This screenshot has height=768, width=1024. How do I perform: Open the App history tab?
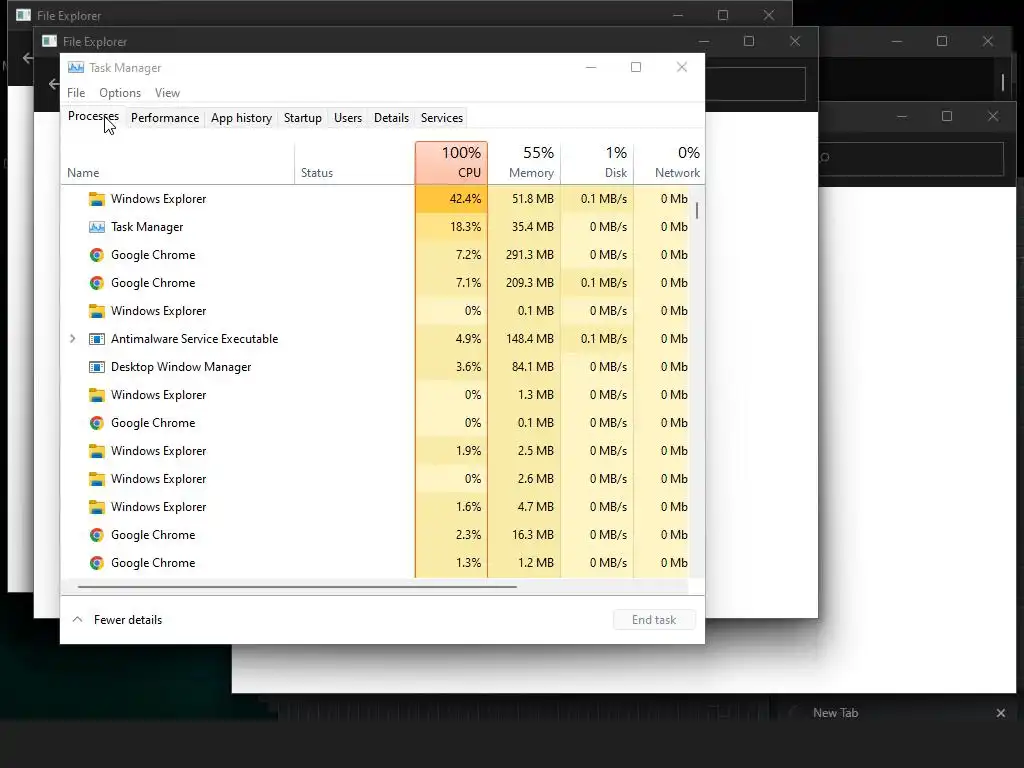coord(241,118)
